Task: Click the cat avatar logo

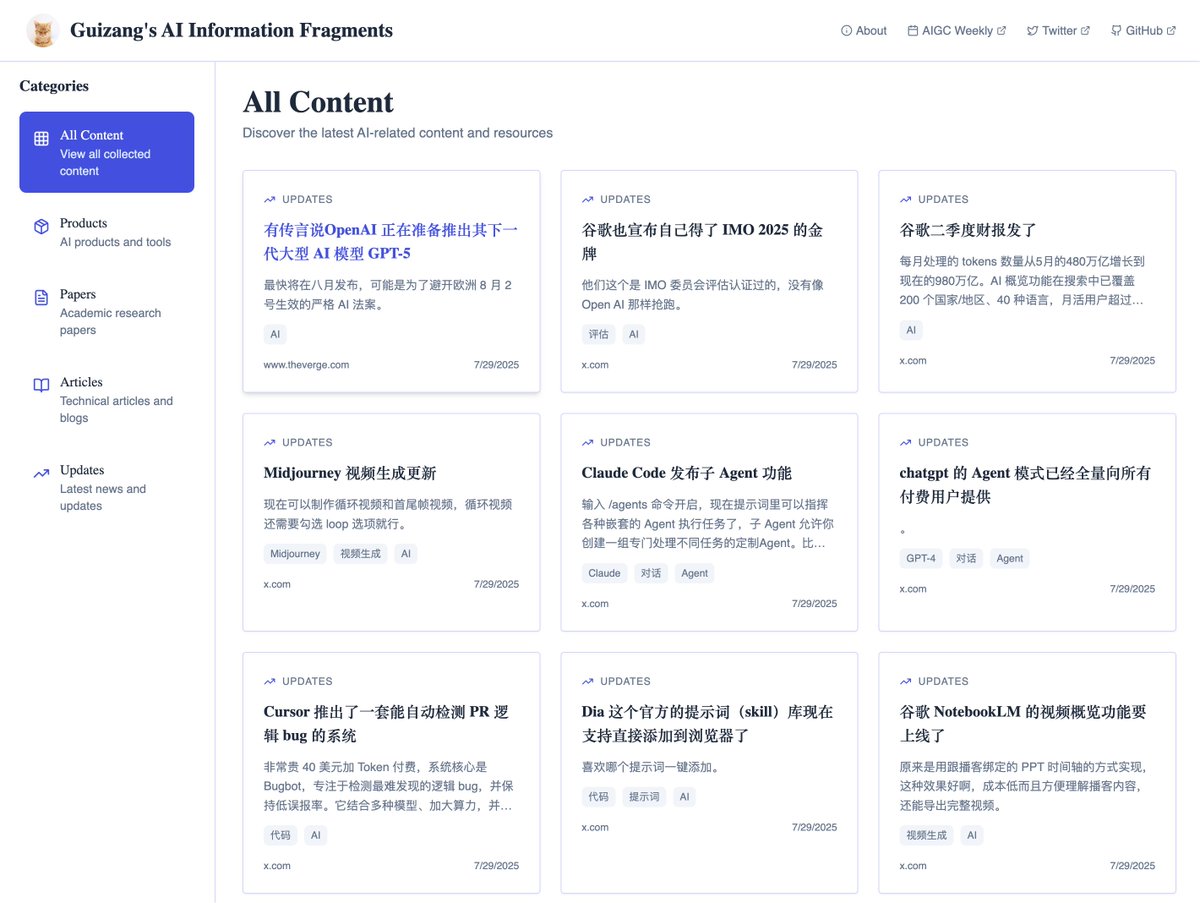Action: (42, 31)
